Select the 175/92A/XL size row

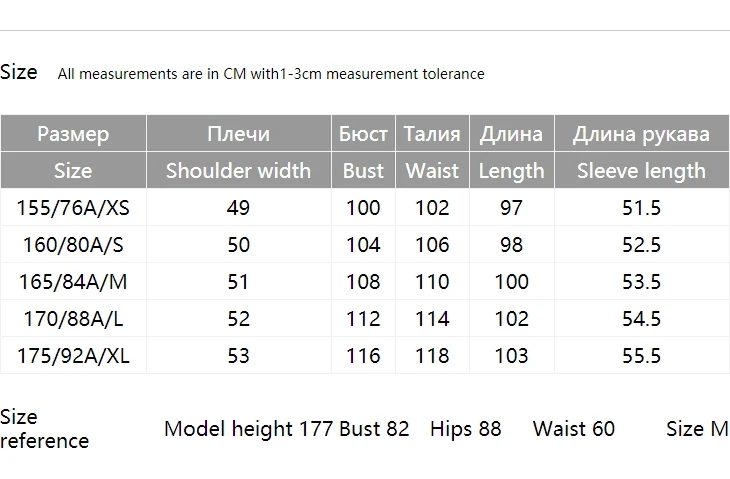[x=73, y=355]
